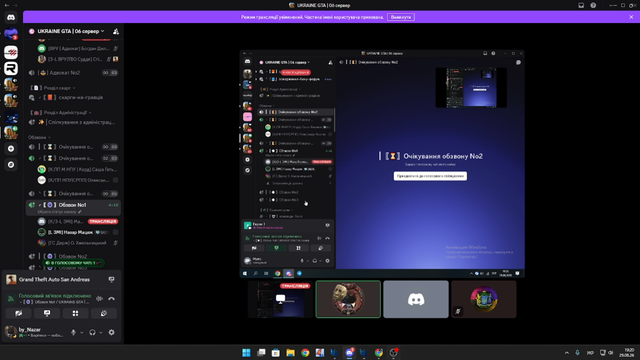
Task: Show hidden system tray icons
Action: [x=567, y=353]
